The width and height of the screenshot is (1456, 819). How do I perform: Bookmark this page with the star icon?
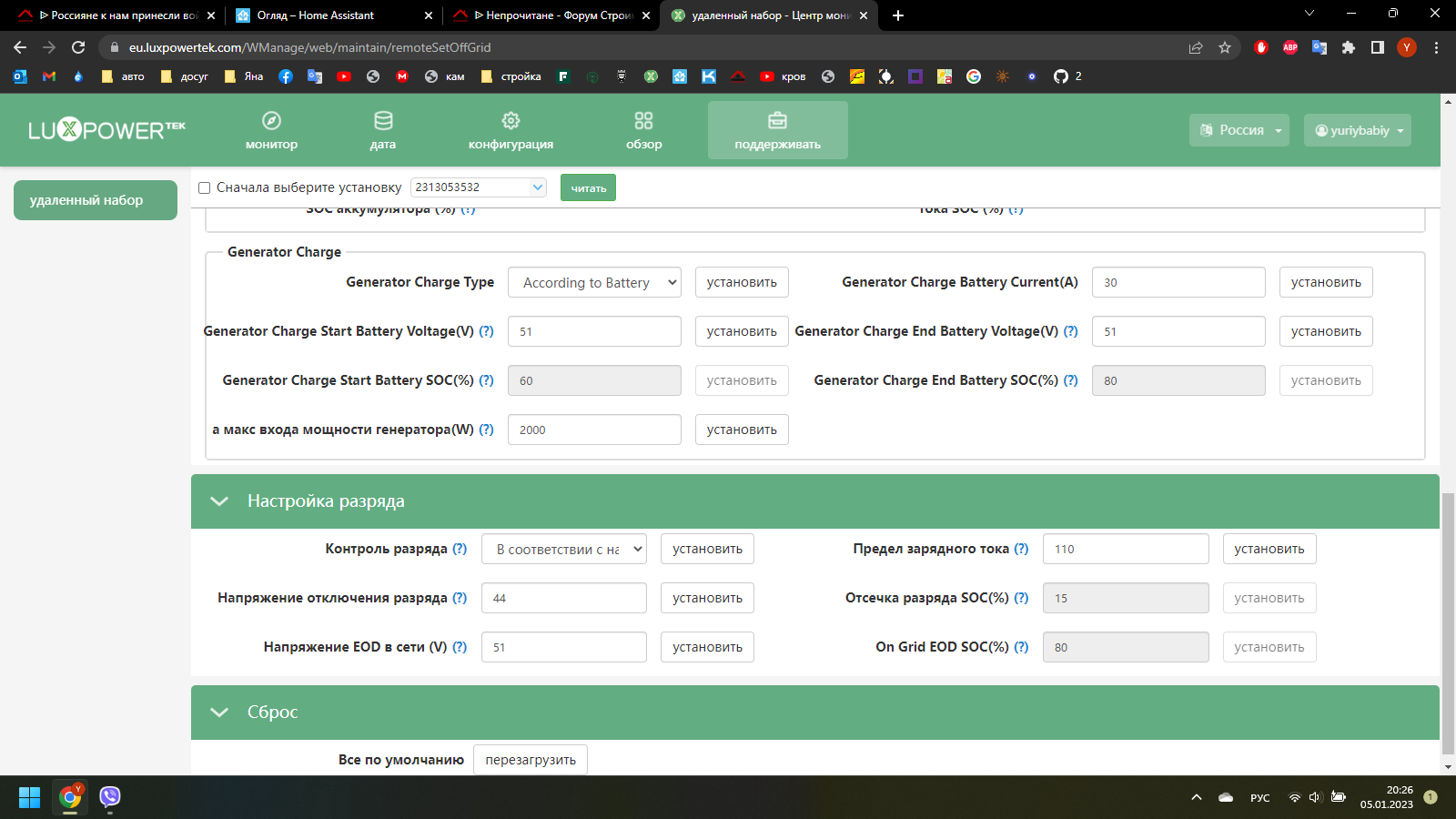point(1225,47)
